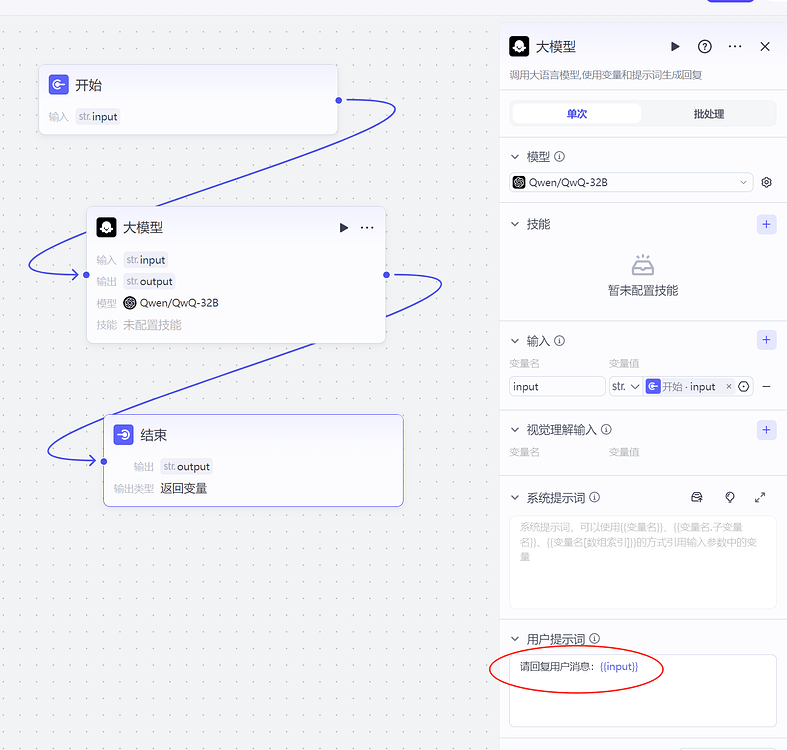Click the 大模型 node input connector
Screen dimensions: 787x750
pyautogui.click(x=86, y=275)
